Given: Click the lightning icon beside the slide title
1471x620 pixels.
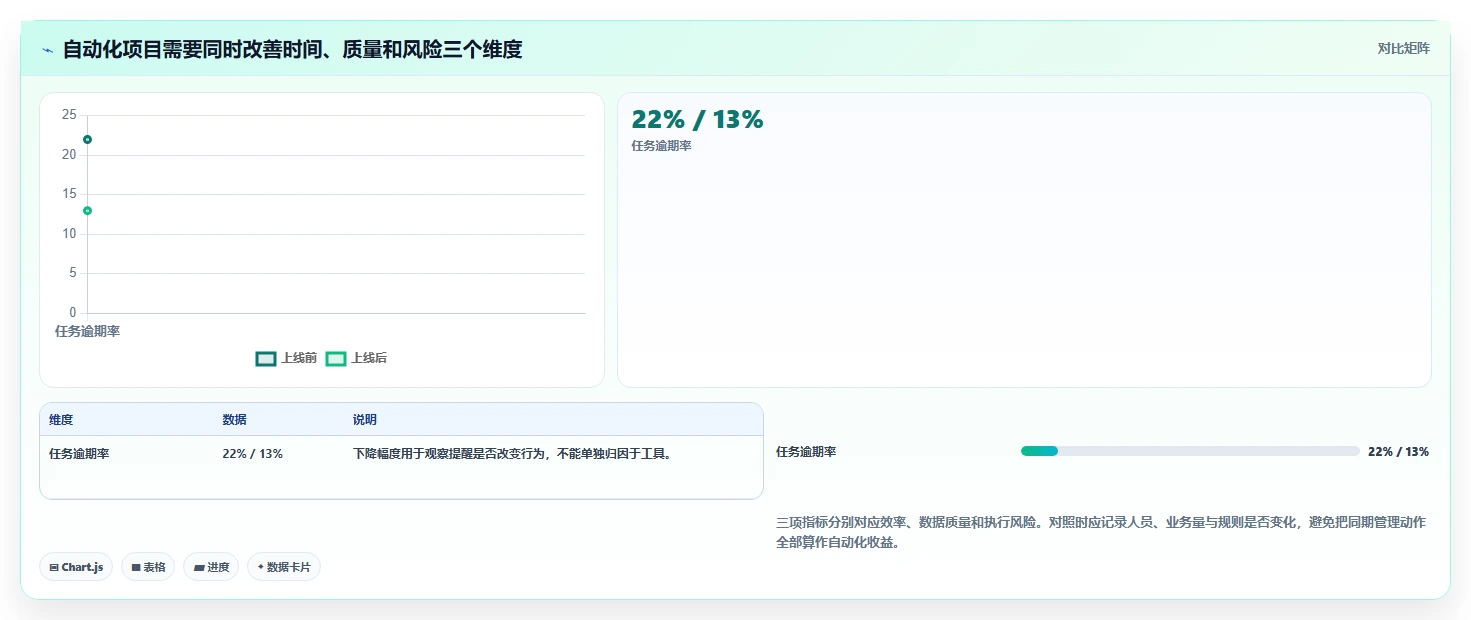Looking at the screenshot, I should (x=47, y=50).
